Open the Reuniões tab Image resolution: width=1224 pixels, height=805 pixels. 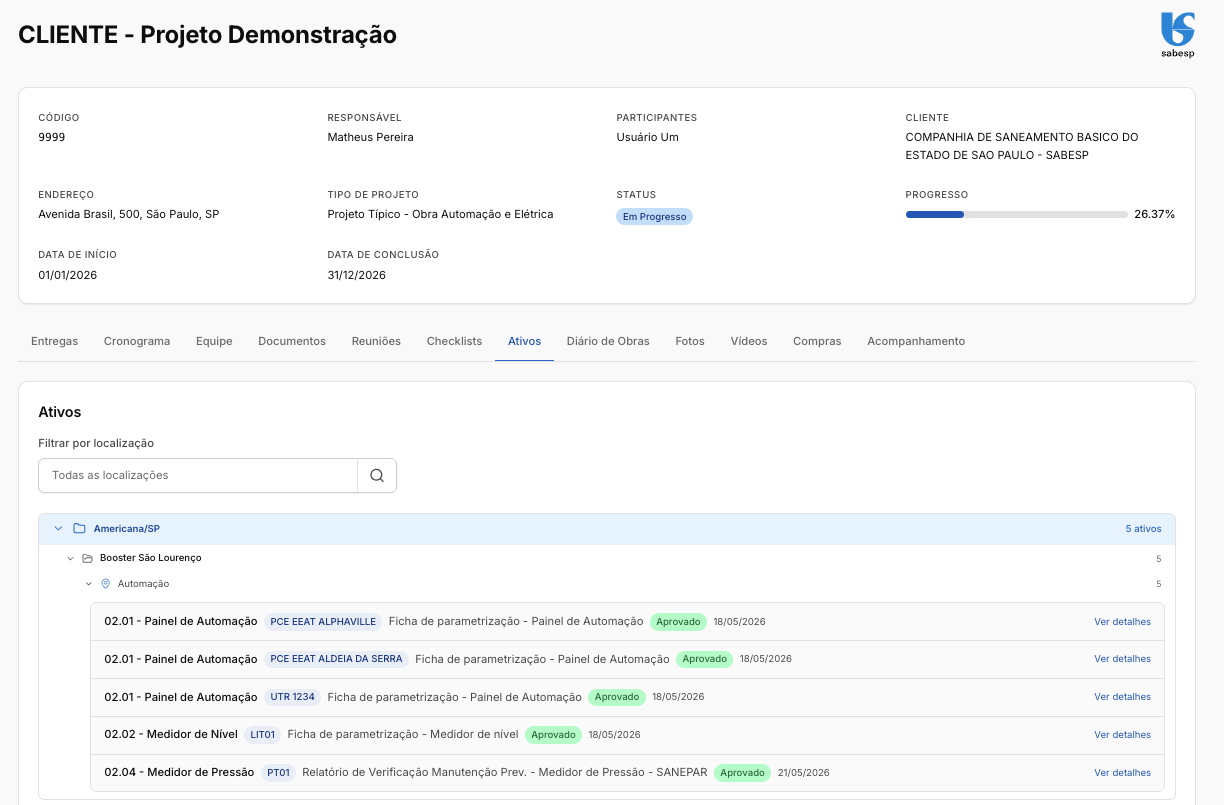pos(376,341)
